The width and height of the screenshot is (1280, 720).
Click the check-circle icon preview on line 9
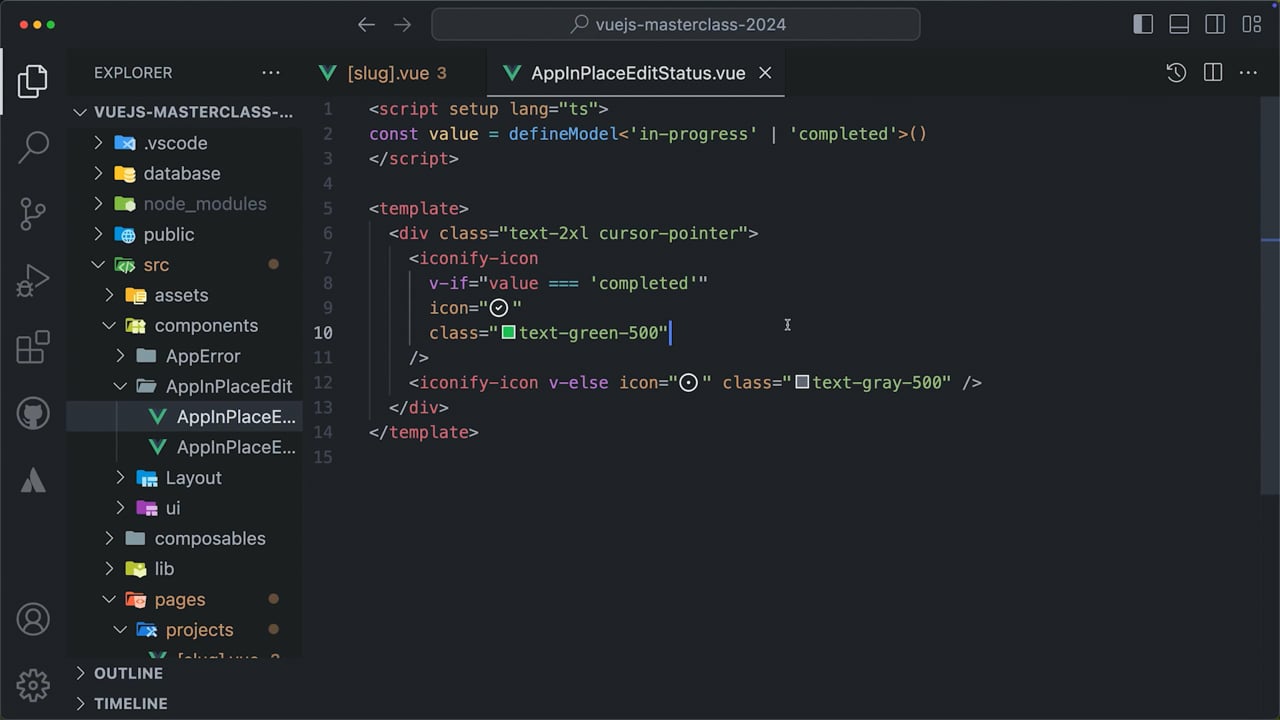(x=499, y=308)
